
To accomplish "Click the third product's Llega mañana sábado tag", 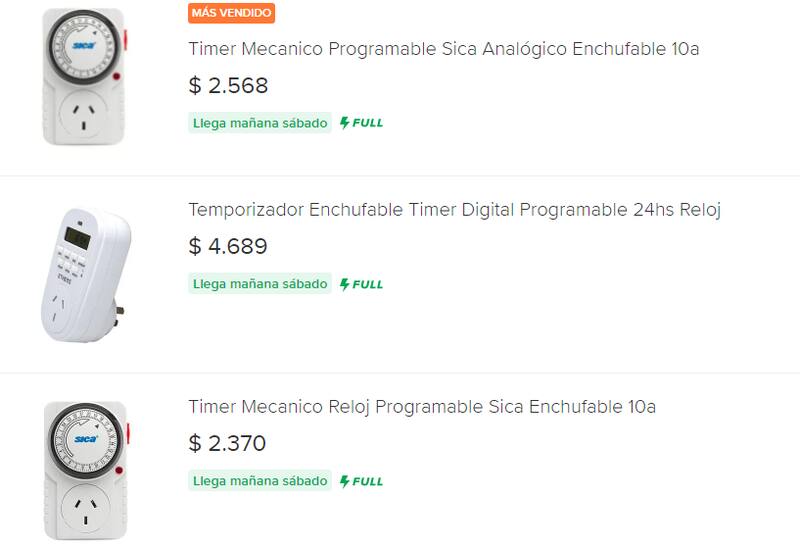I will point(260,481).
